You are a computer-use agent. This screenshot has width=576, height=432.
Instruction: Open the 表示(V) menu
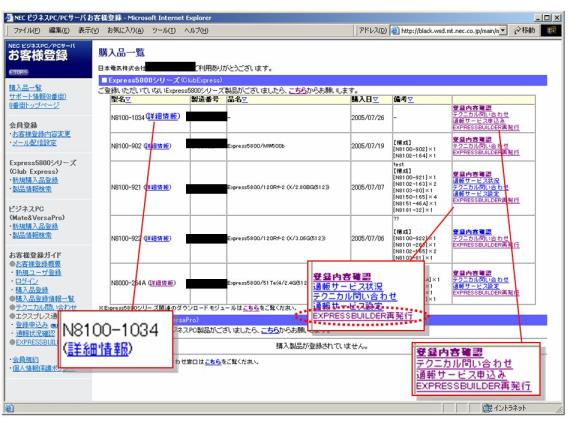click(x=89, y=30)
